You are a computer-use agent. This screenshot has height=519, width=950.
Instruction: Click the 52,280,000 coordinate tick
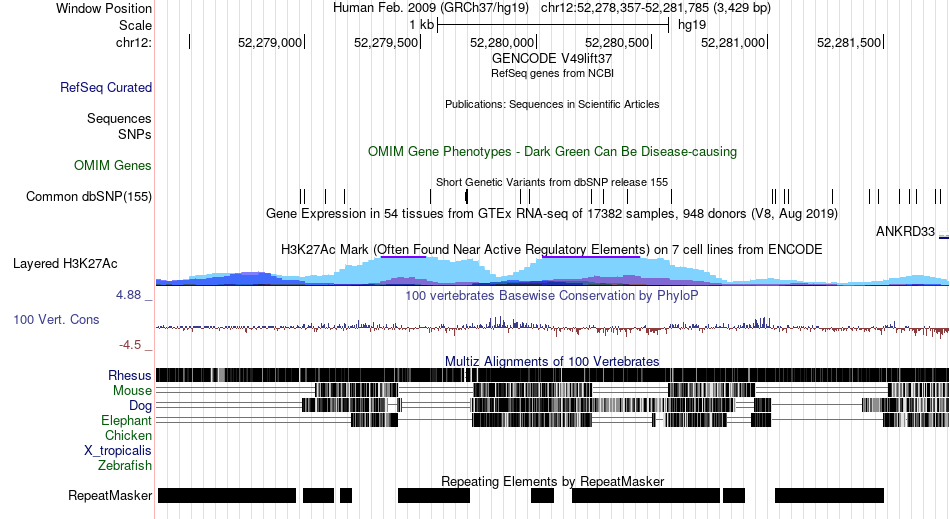[503, 42]
